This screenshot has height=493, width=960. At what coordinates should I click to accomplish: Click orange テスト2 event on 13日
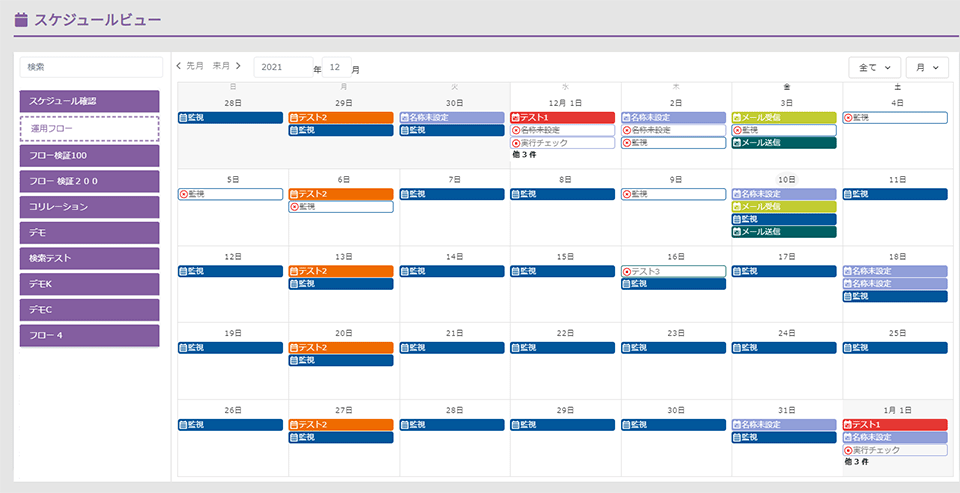pos(341,271)
